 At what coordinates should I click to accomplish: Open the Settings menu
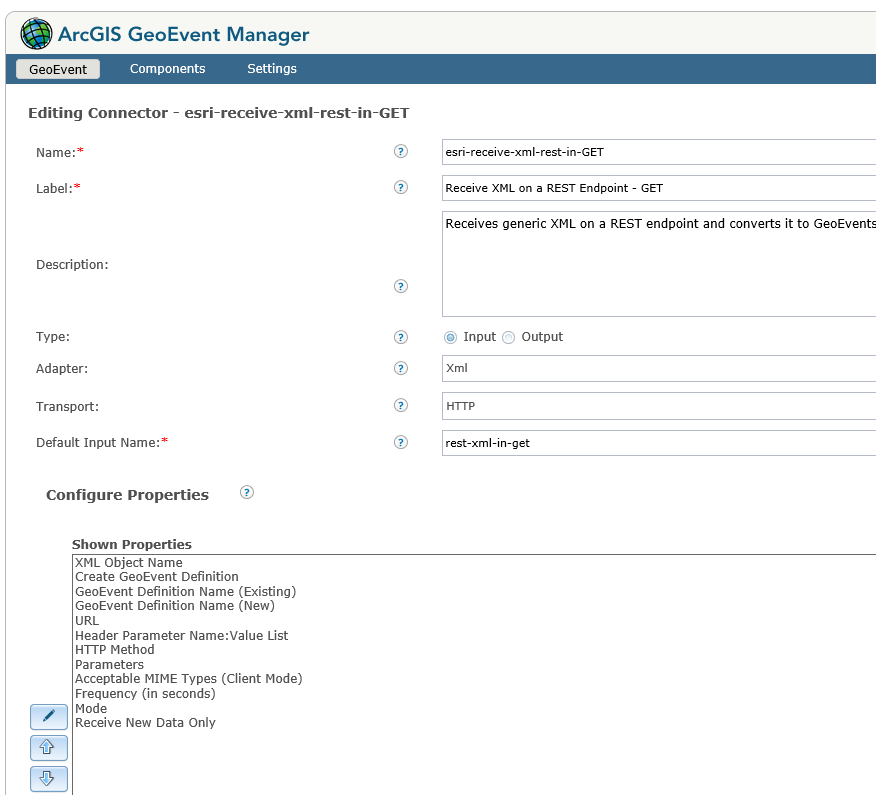tap(272, 69)
